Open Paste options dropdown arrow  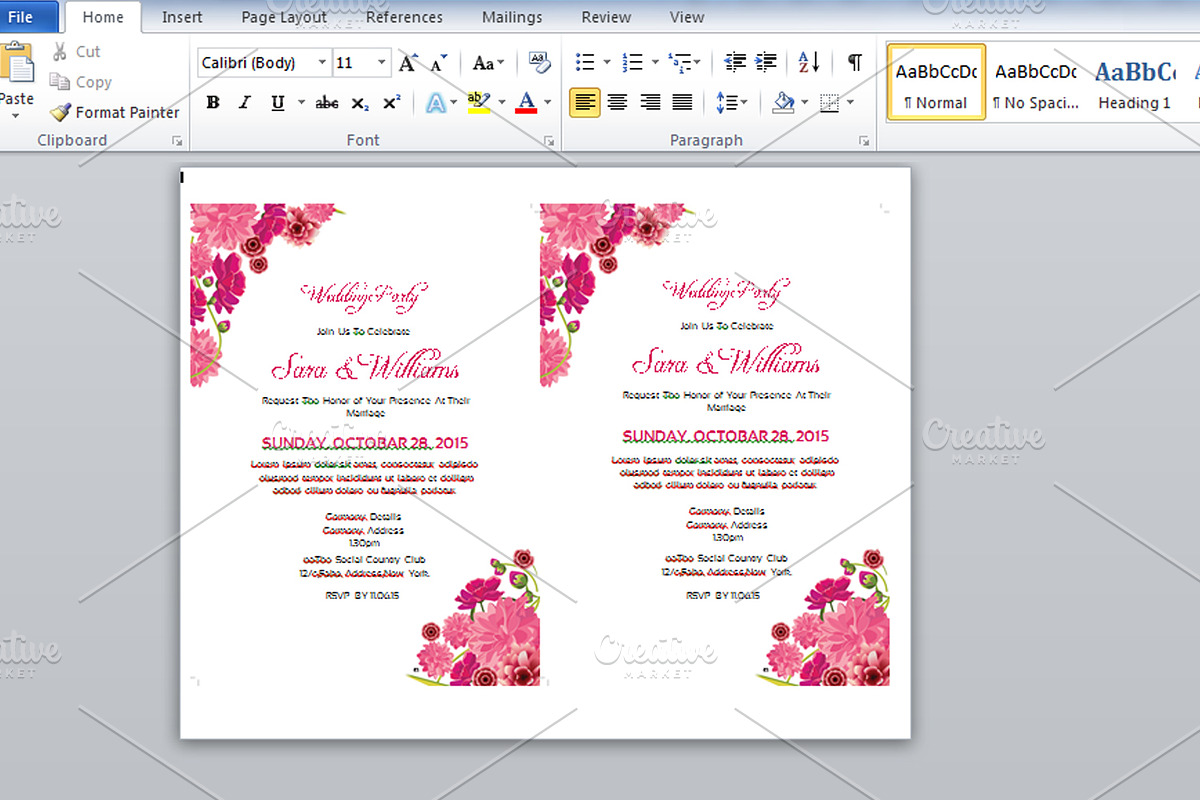click(x=16, y=116)
